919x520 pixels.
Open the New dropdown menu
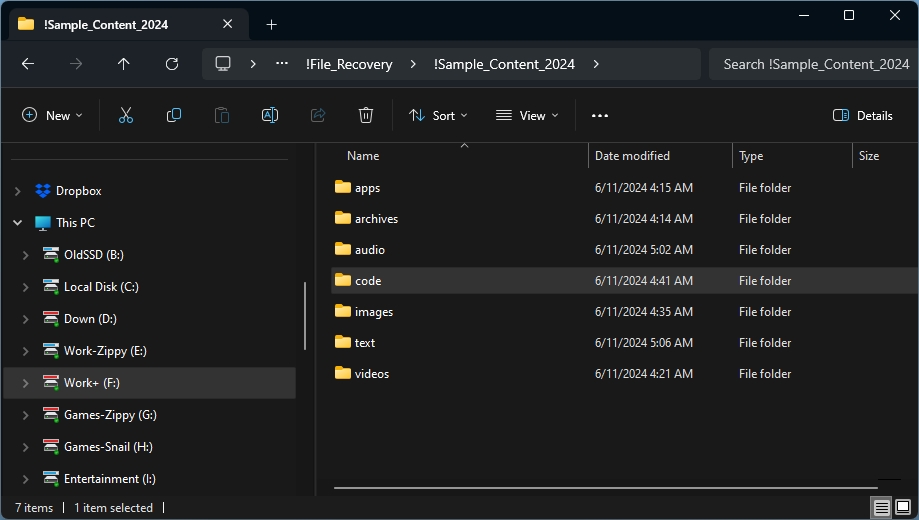point(52,115)
